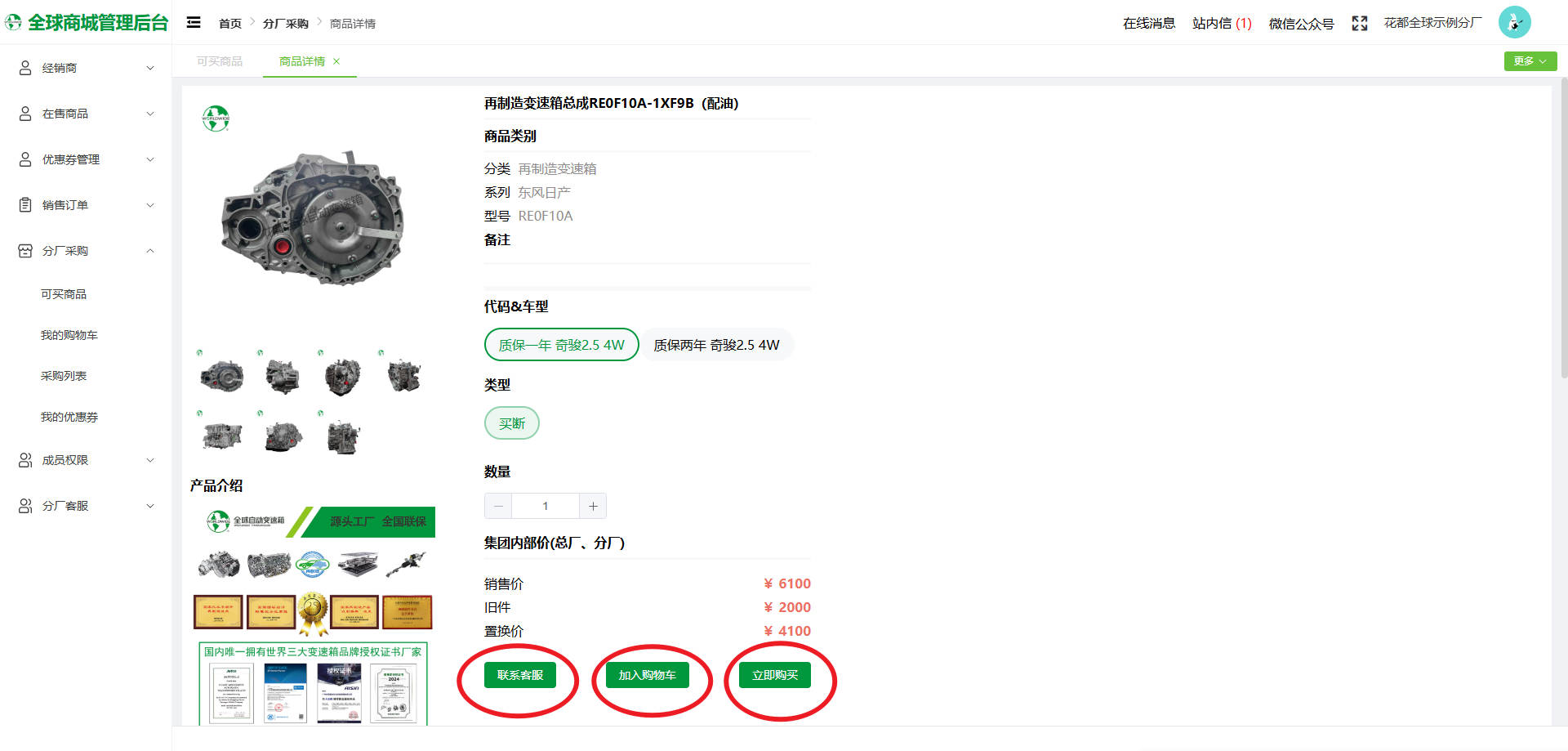Click the 加入购物车 button
1568x751 pixels.
point(649,675)
